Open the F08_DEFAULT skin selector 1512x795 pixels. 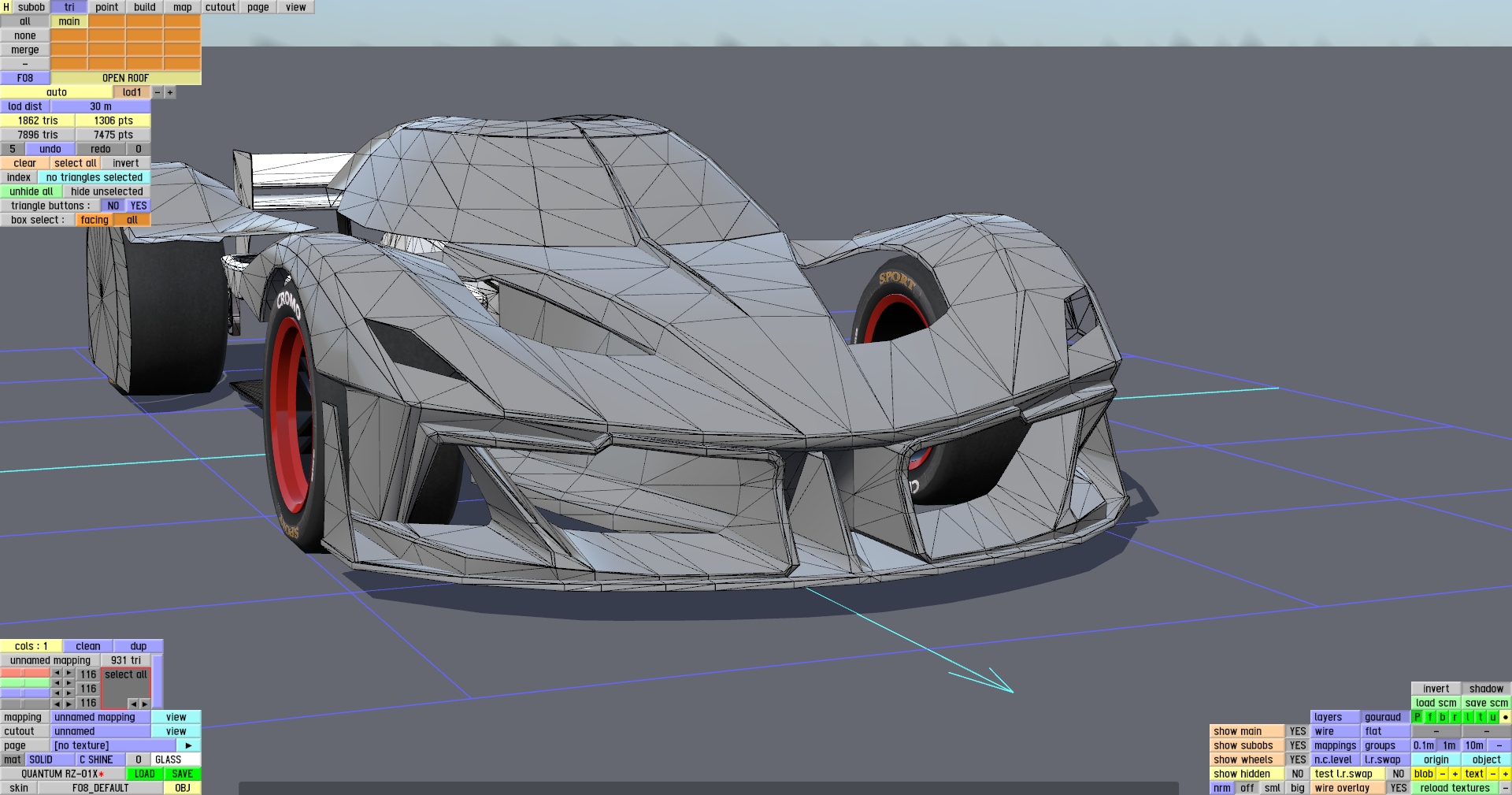pos(101,788)
